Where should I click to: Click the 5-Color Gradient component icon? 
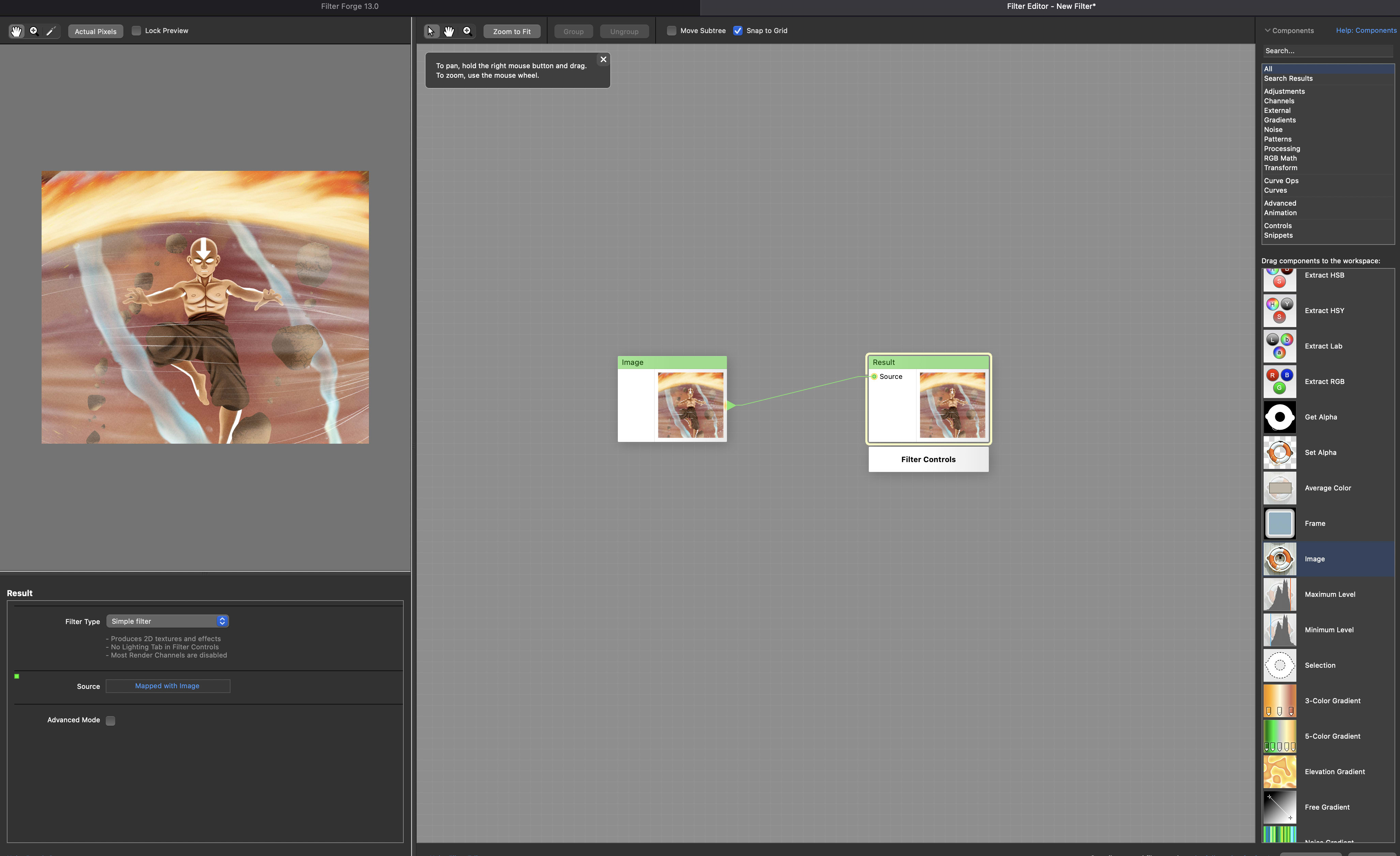point(1280,736)
